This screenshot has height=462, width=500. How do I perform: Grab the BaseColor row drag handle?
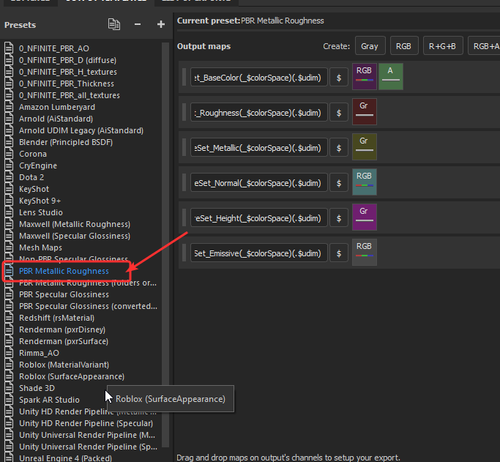click(x=184, y=77)
